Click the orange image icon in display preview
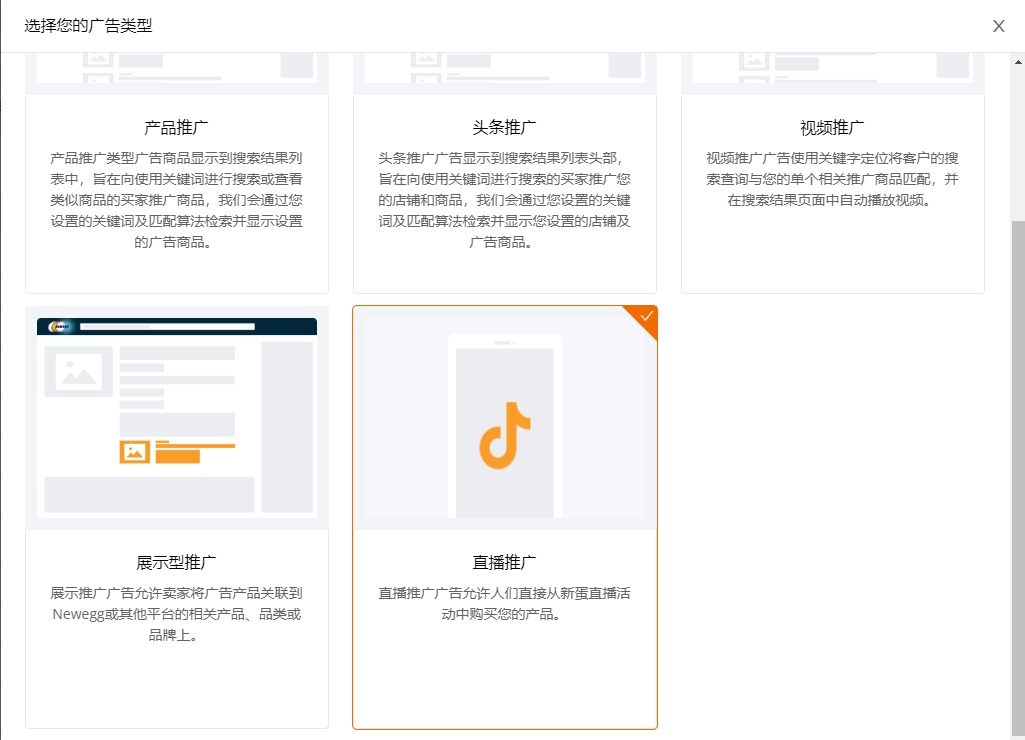Screen dimensions: 1025x740 click(135, 452)
